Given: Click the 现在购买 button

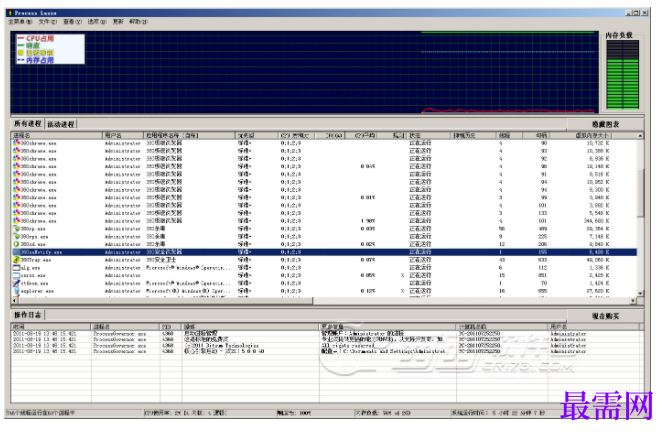Looking at the screenshot, I should point(605,316).
